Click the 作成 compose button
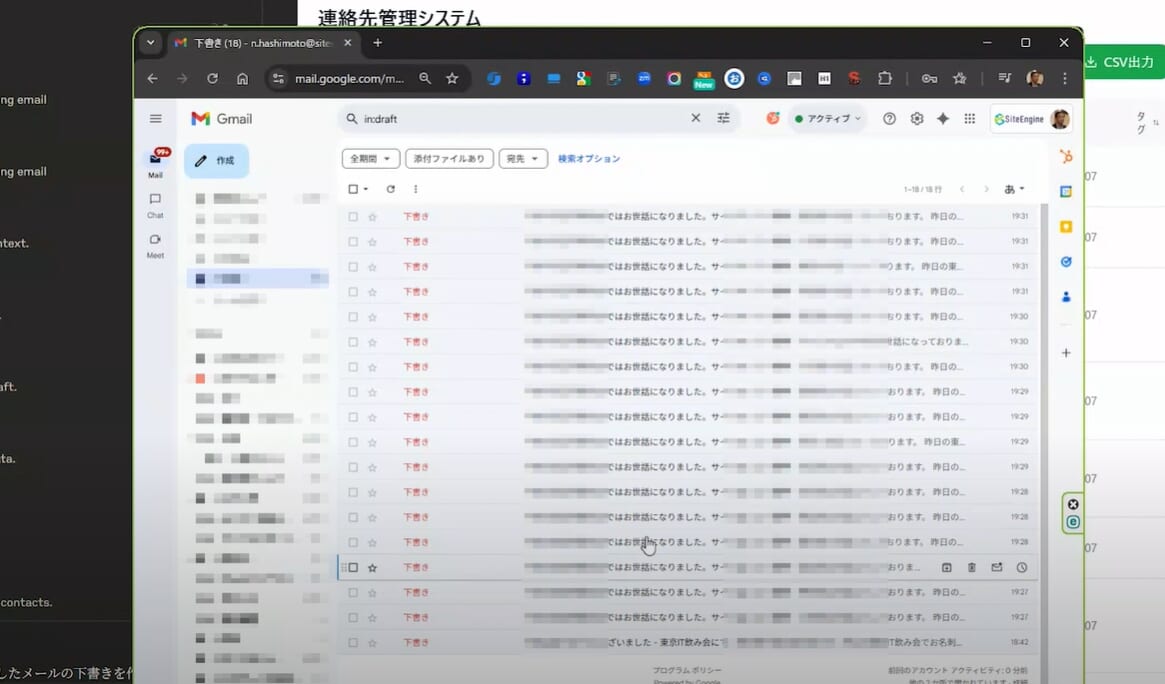This screenshot has width=1165, height=684. tap(216, 160)
